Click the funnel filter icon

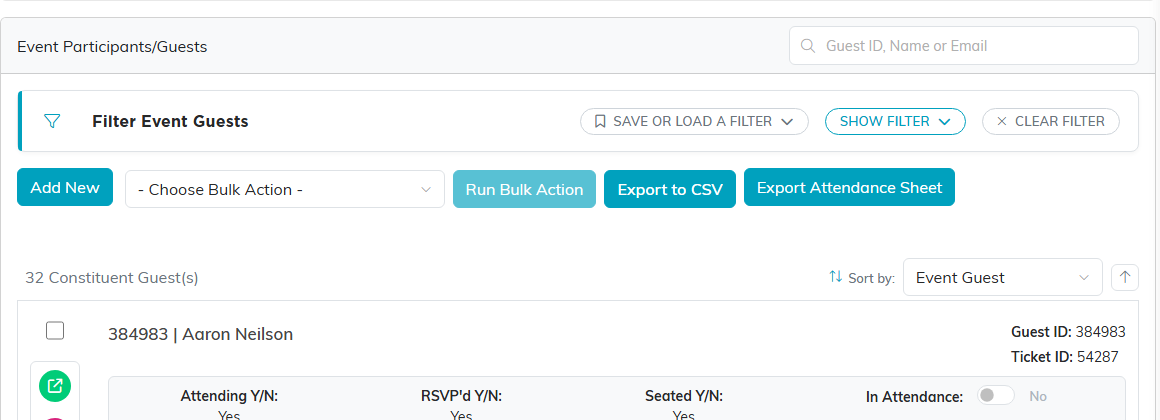(x=51, y=121)
